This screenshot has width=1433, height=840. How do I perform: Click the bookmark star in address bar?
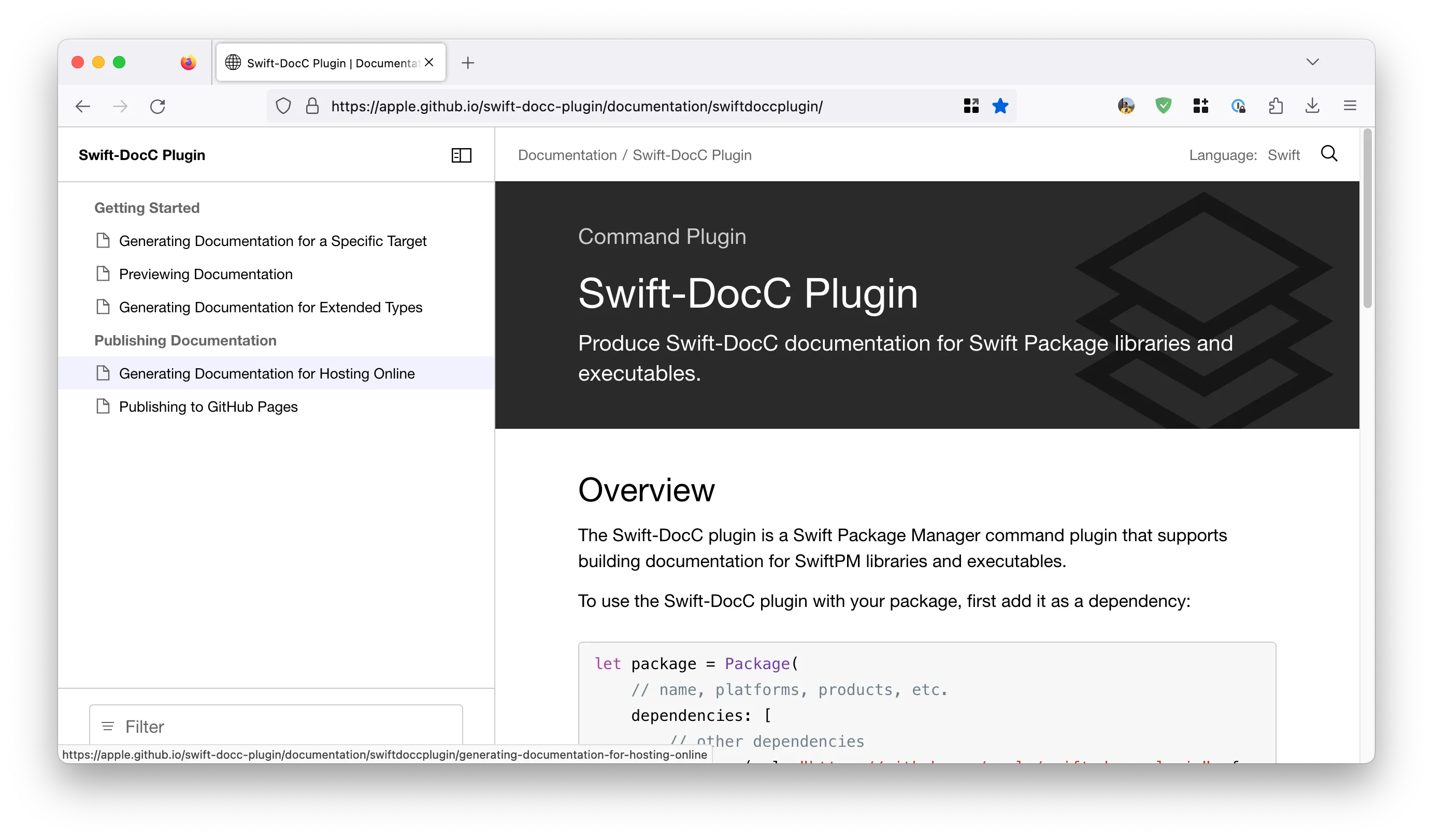point(1000,106)
